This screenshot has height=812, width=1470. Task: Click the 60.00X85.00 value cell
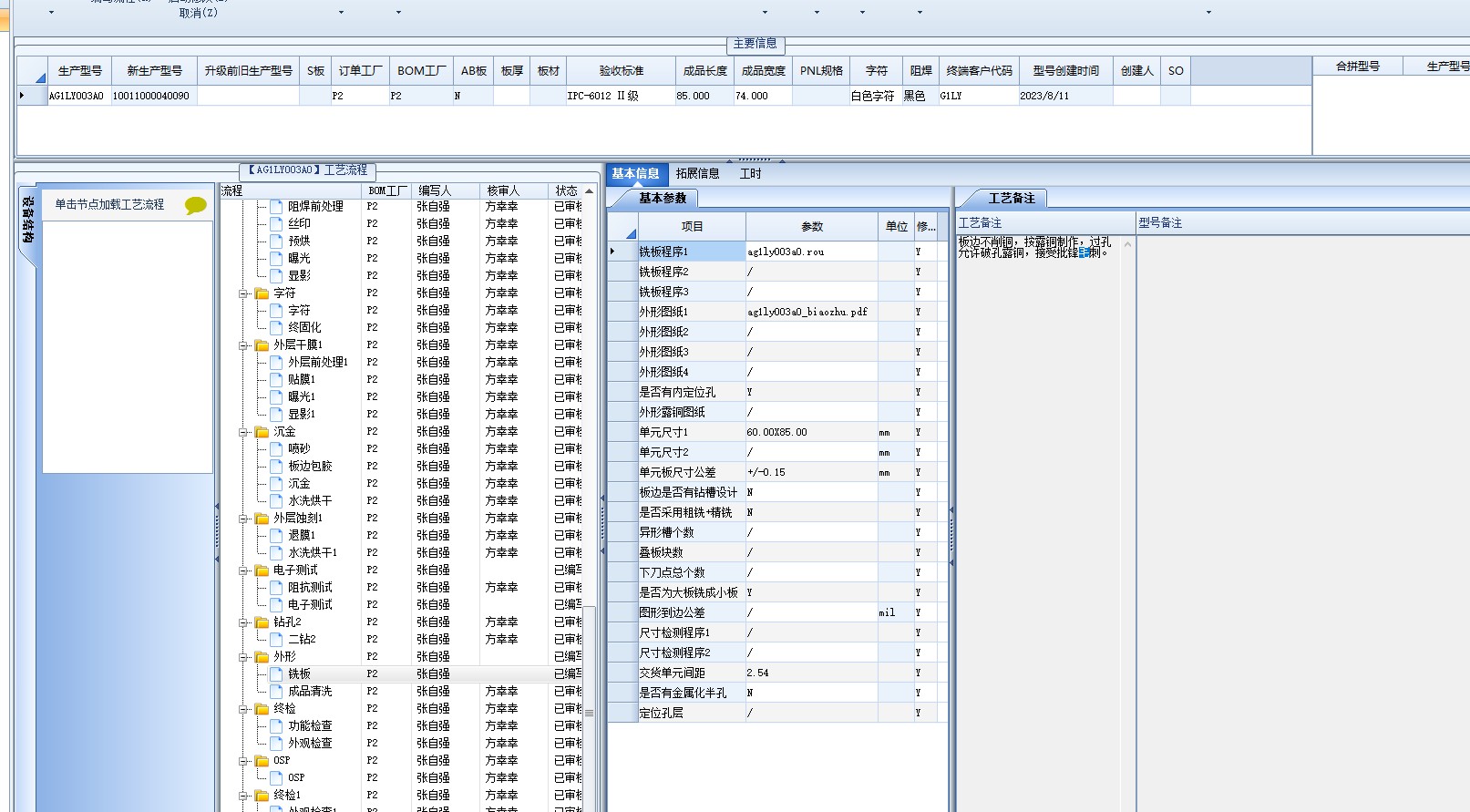[x=811, y=432]
